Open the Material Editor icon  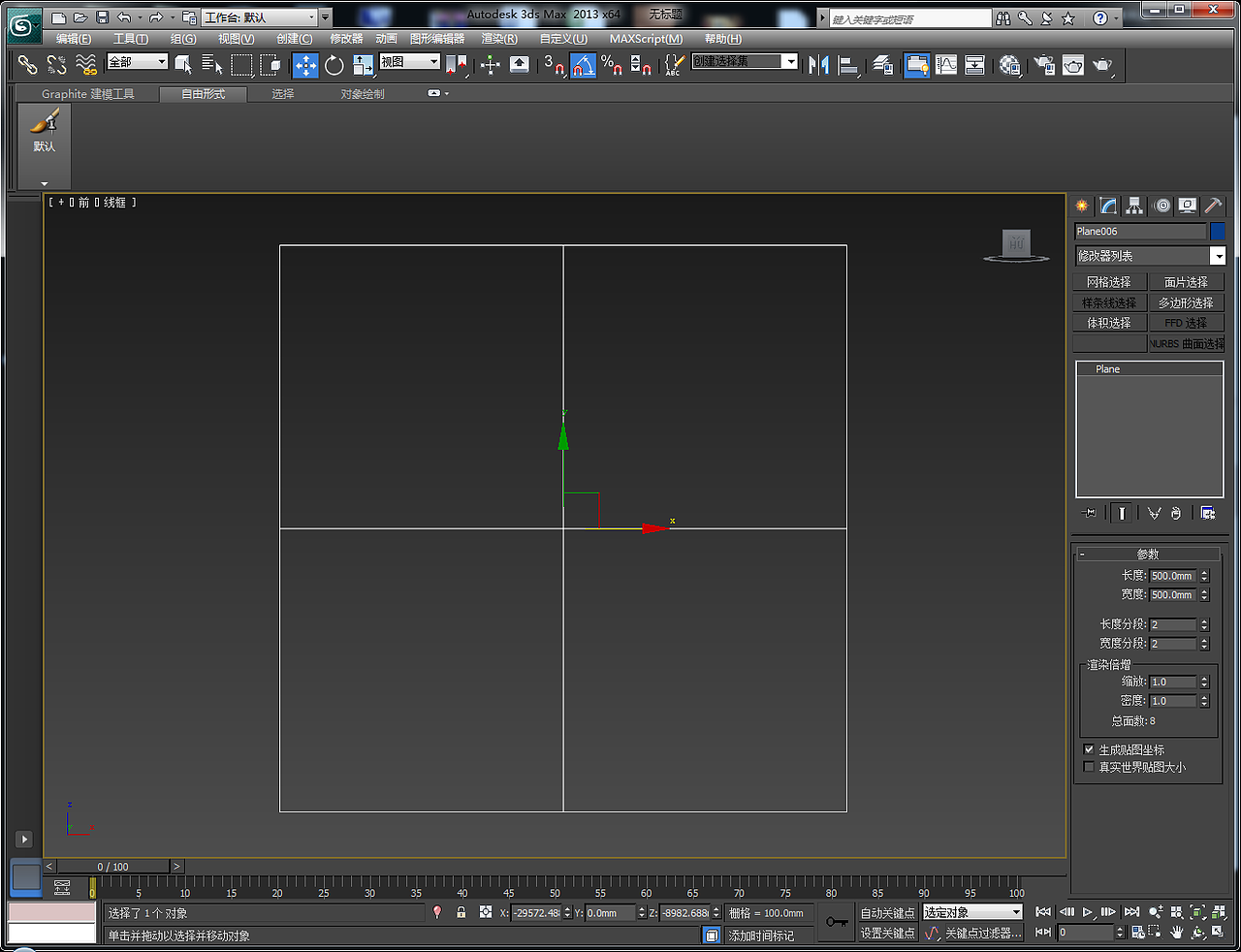coord(1010,65)
